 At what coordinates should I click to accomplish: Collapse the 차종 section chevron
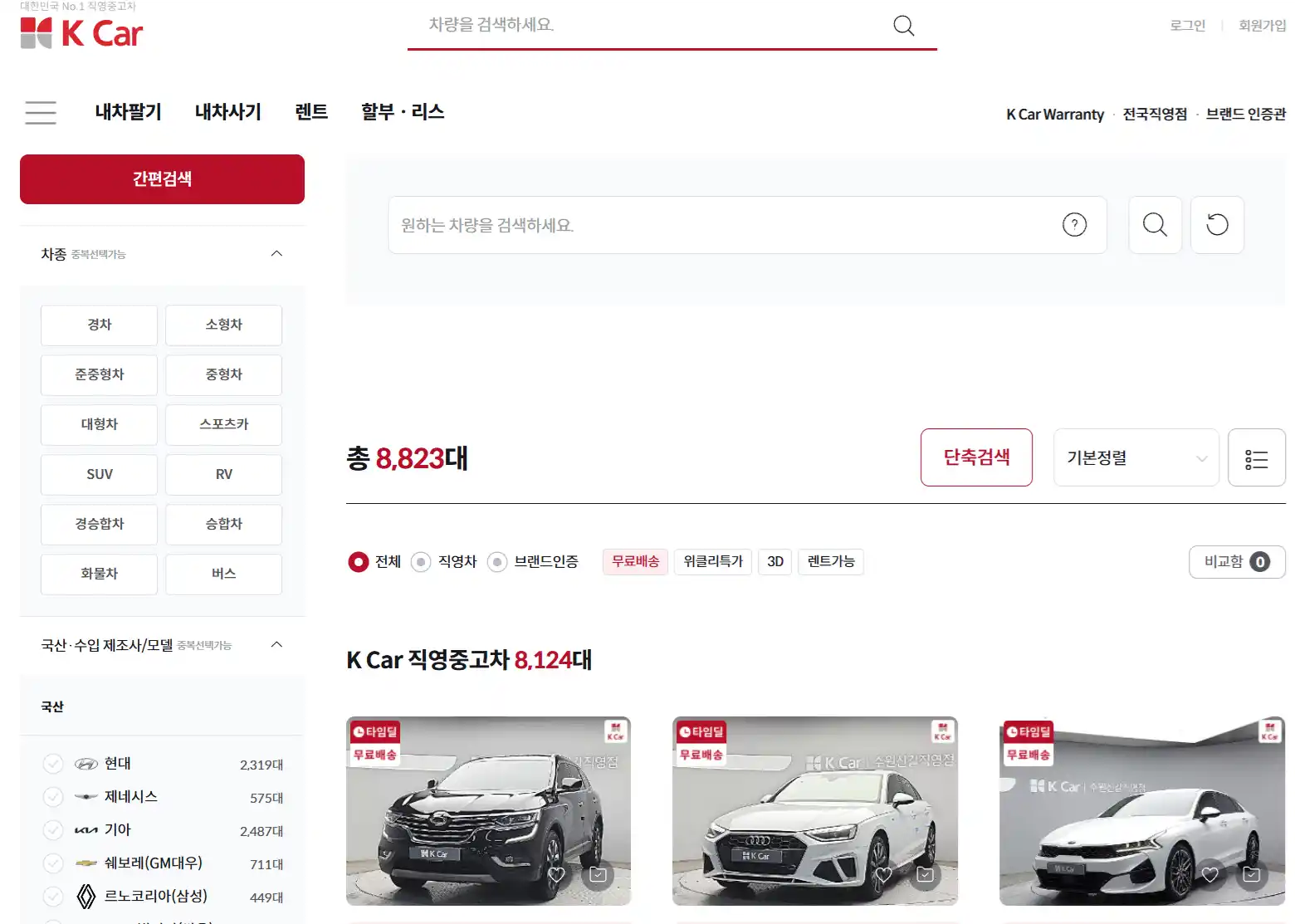[x=277, y=253]
